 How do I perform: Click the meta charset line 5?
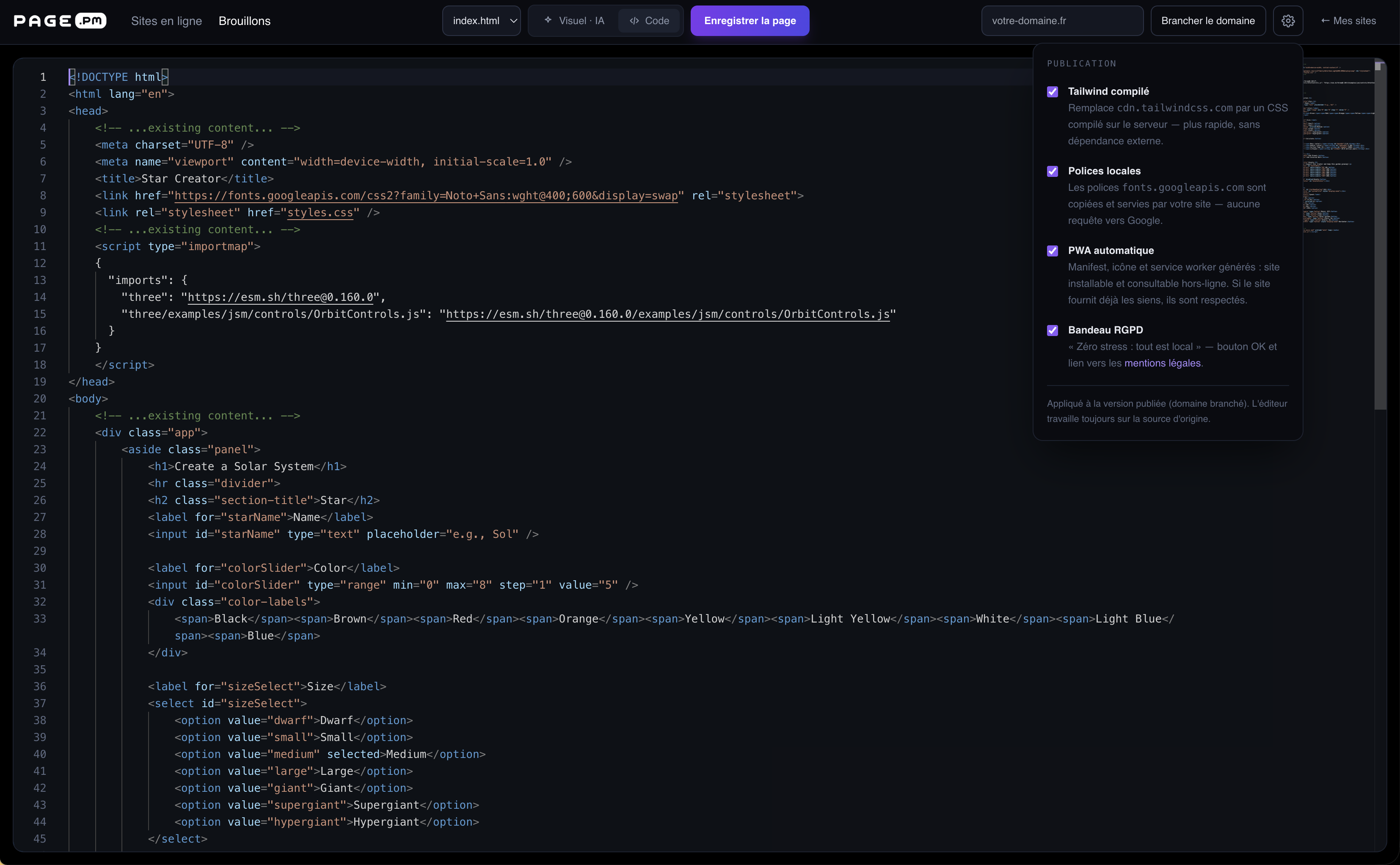pos(174,145)
